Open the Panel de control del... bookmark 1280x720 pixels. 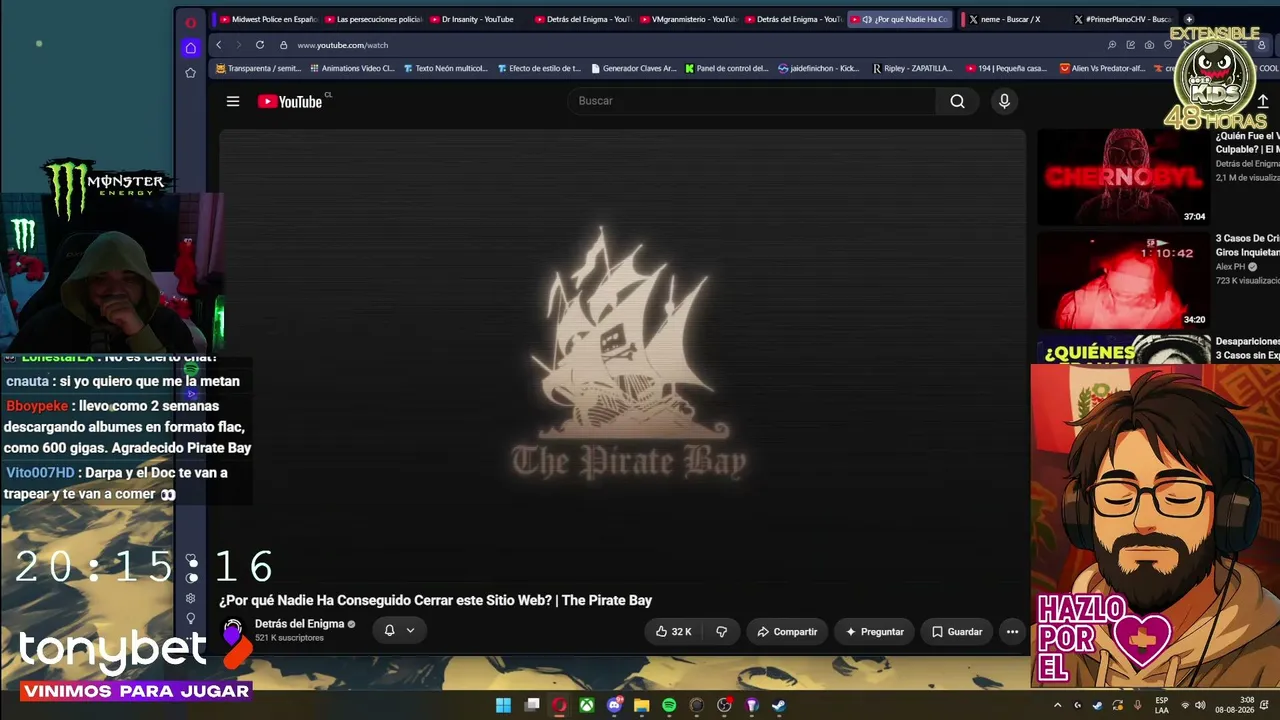click(727, 69)
